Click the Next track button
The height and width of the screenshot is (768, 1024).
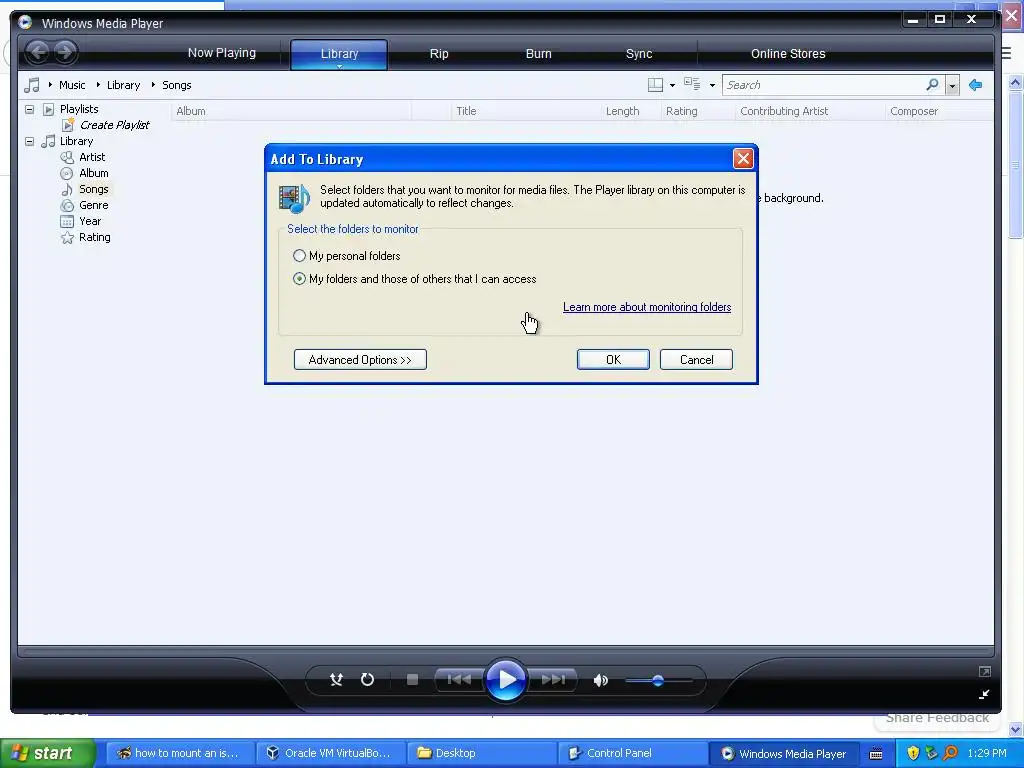pyautogui.click(x=552, y=680)
